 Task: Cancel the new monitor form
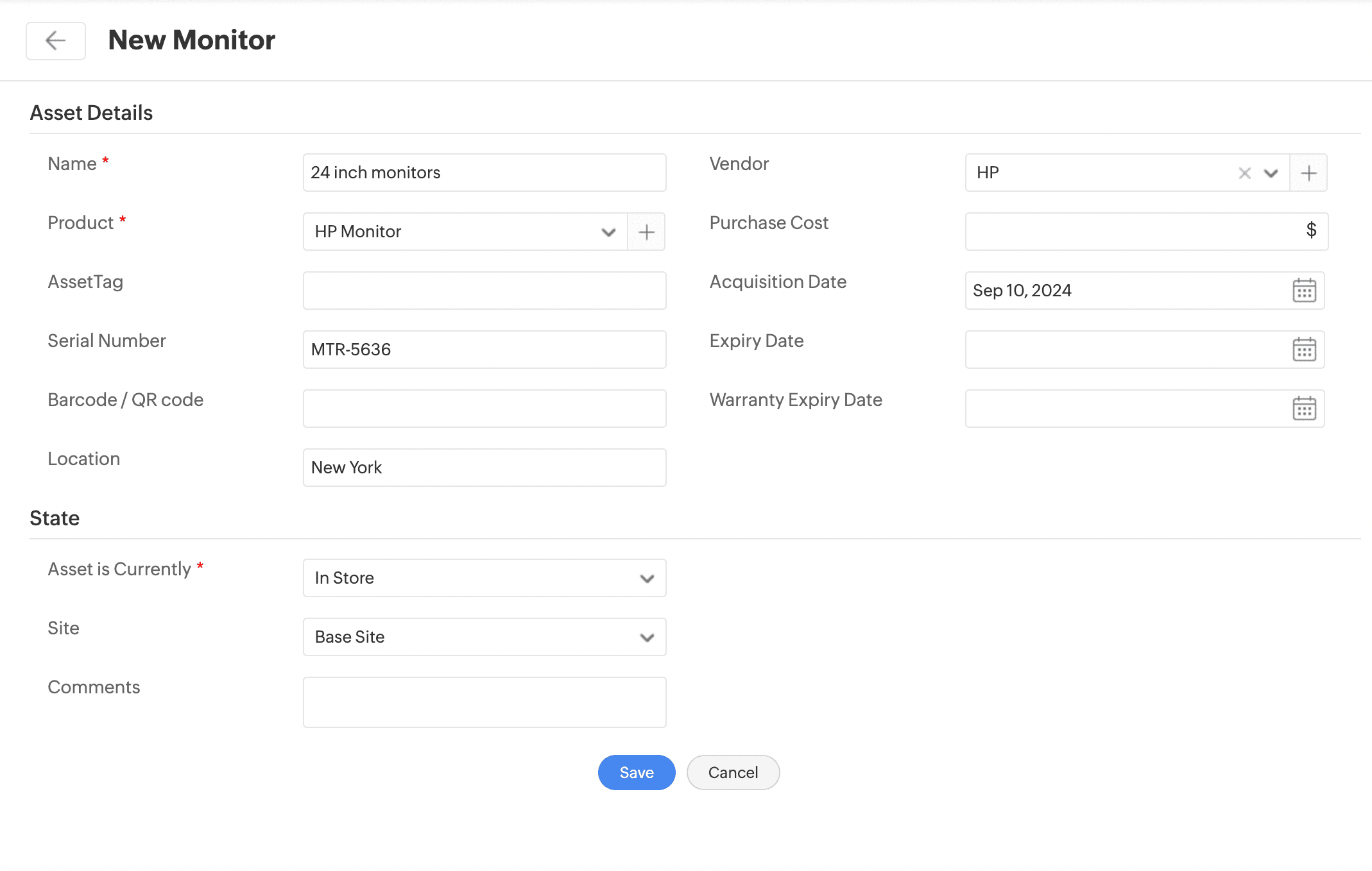pyautogui.click(x=733, y=773)
